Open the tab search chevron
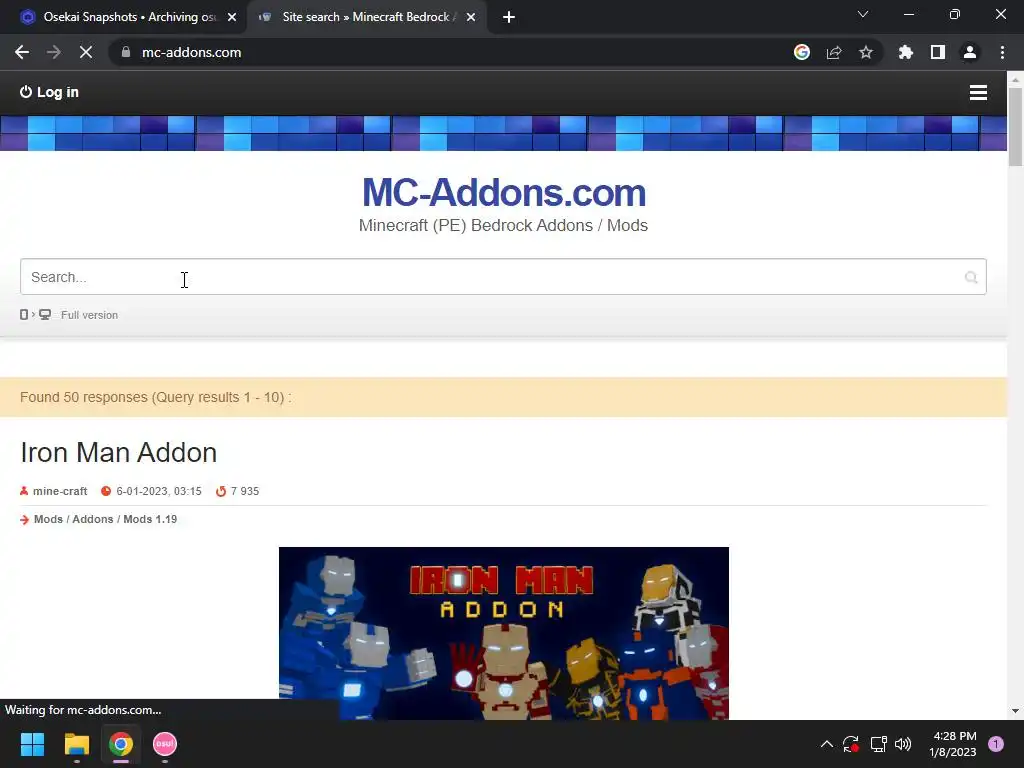Viewport: 1024px width, 768px height. coord(863,14)
